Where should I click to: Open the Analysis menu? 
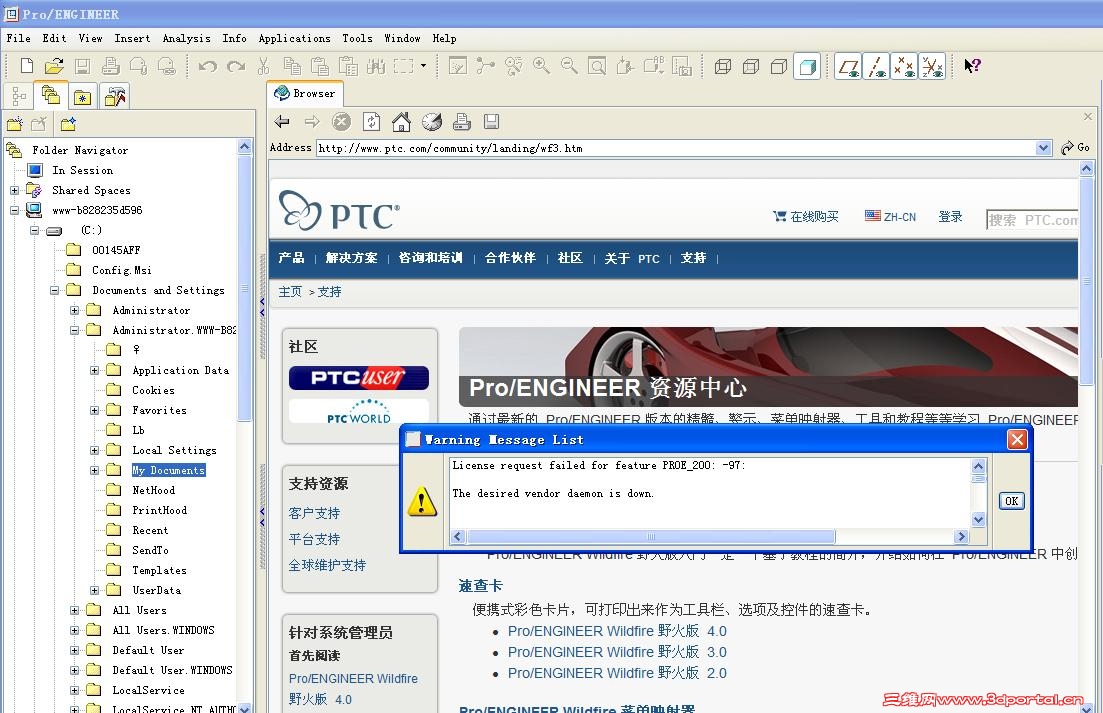[186, 39]
